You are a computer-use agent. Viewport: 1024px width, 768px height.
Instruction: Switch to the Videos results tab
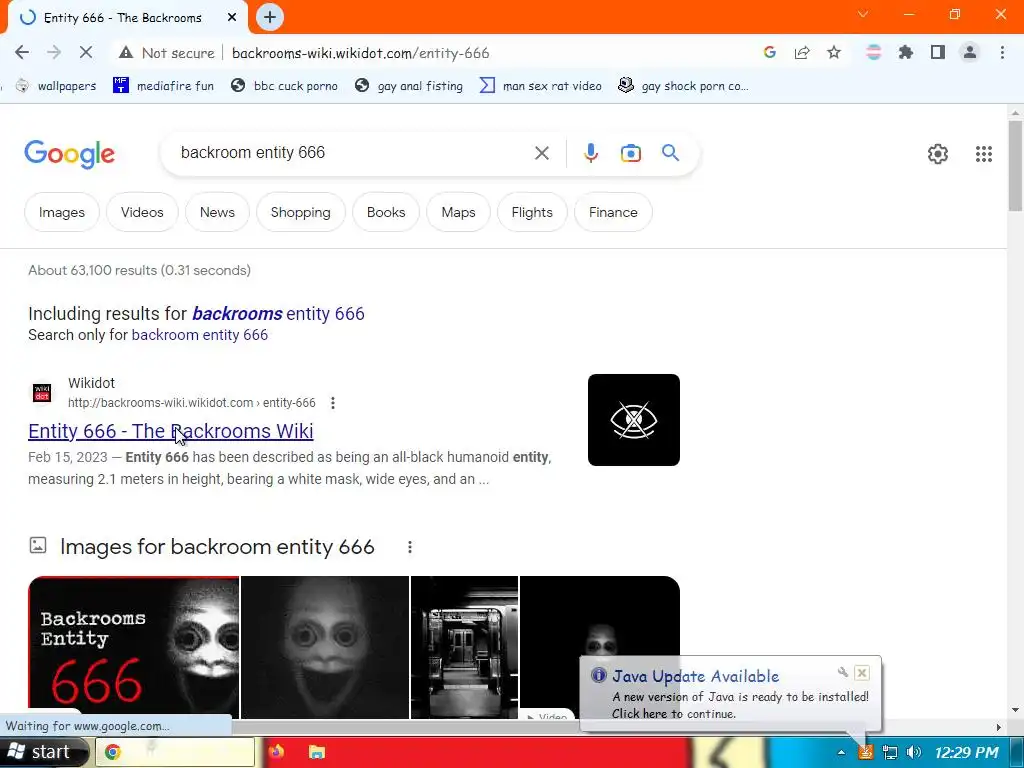[x=142, y=212]
